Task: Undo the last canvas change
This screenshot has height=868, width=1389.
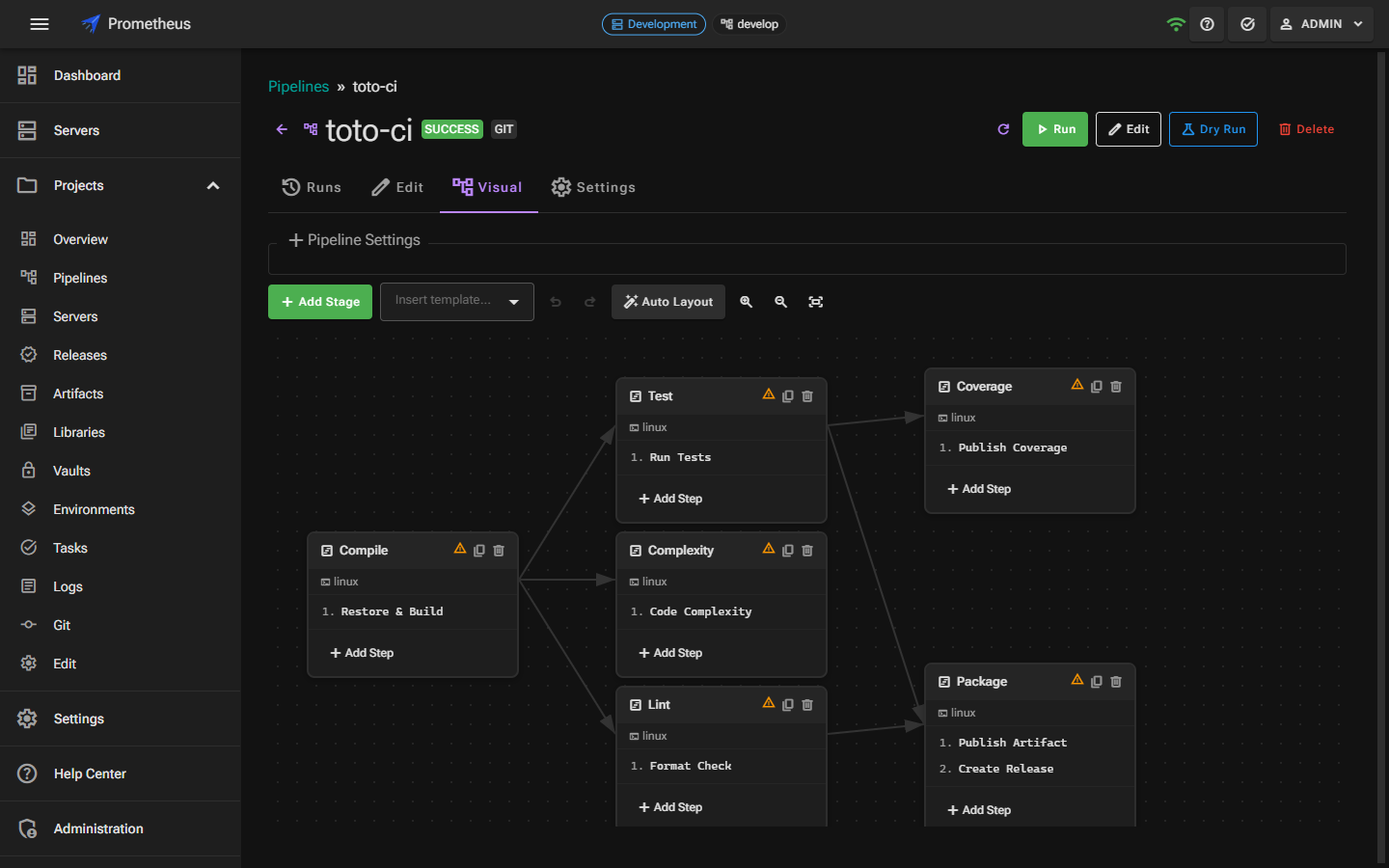Action: (x=556, y=302)
